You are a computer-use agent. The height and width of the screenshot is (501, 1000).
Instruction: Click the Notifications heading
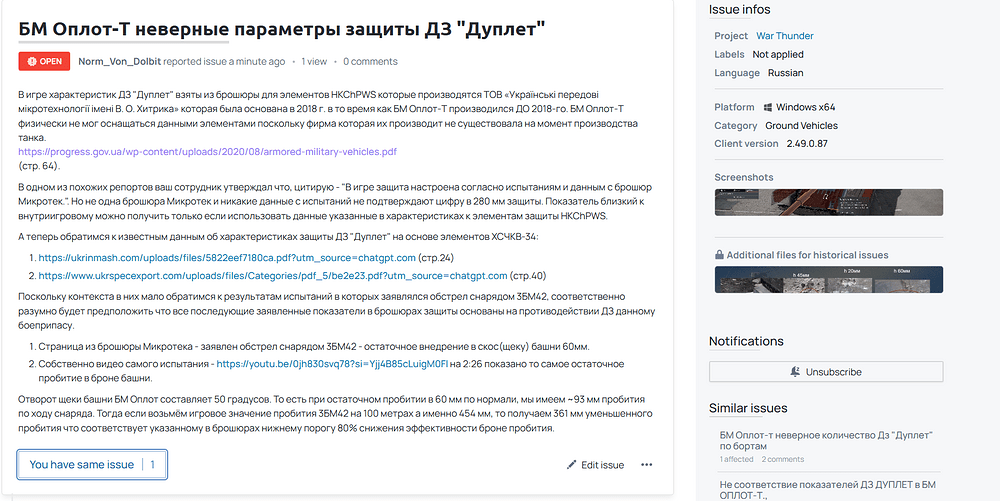pyautogui.click(x=746, y=341)
